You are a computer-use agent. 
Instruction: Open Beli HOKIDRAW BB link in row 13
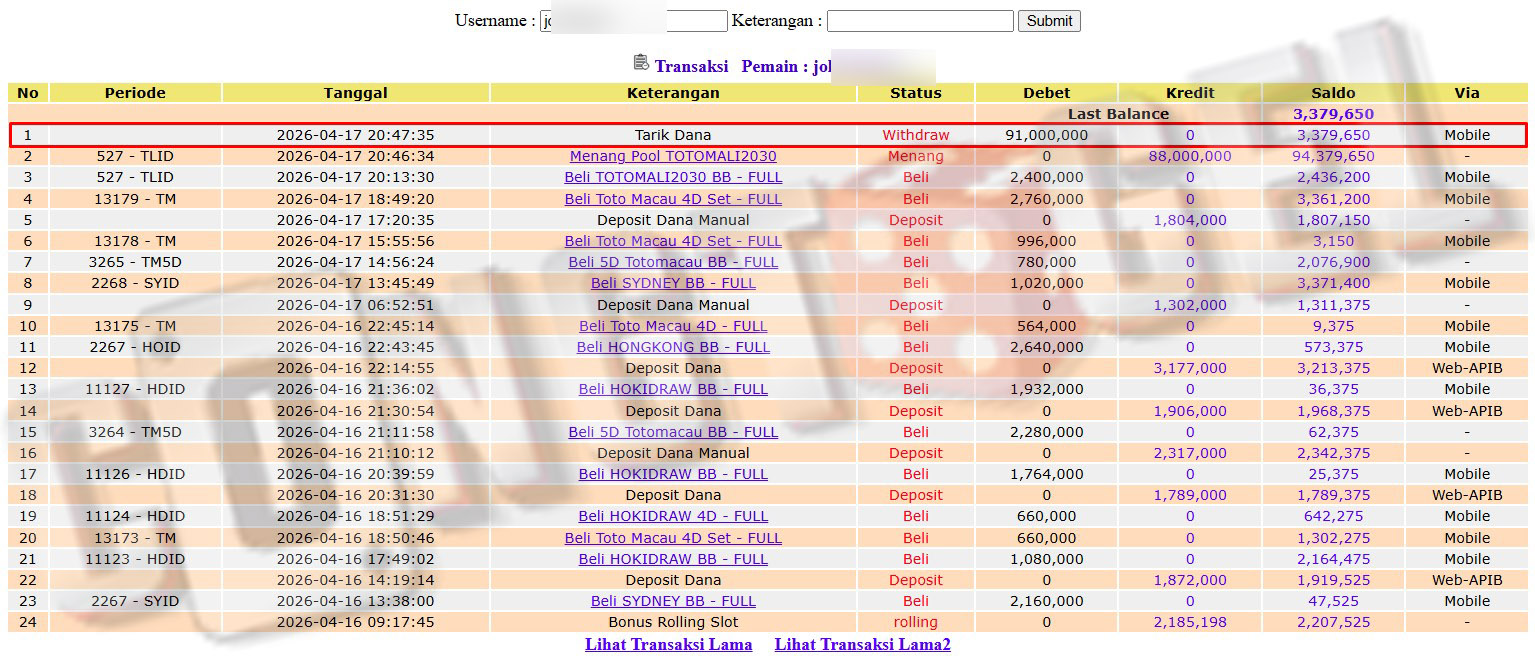coord(673,389)
